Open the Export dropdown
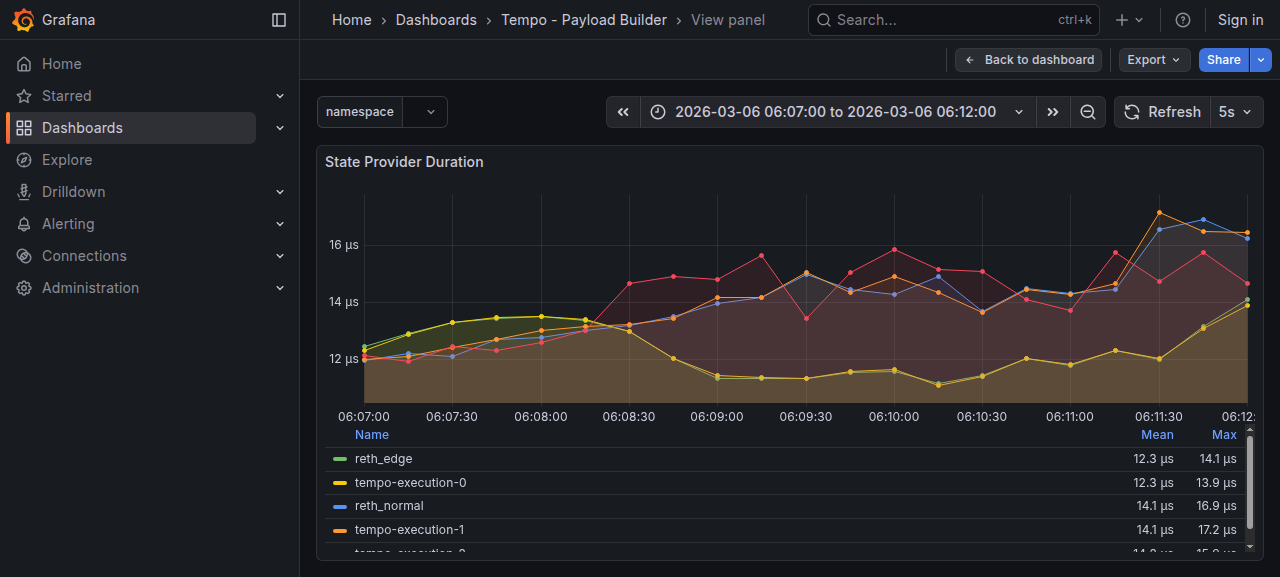 [x=1155, y=60]
